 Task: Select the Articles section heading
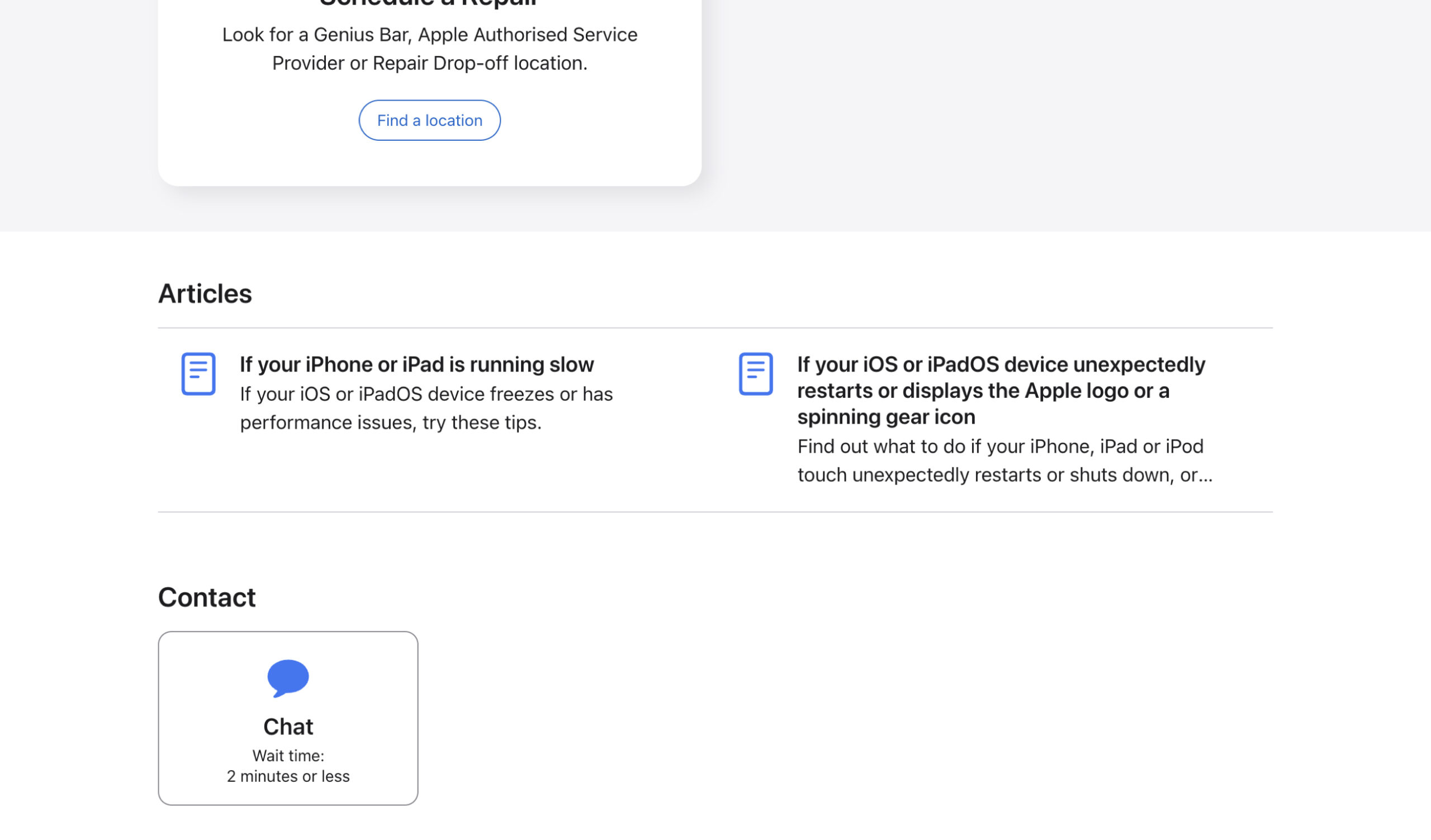(x=205, y=293)
